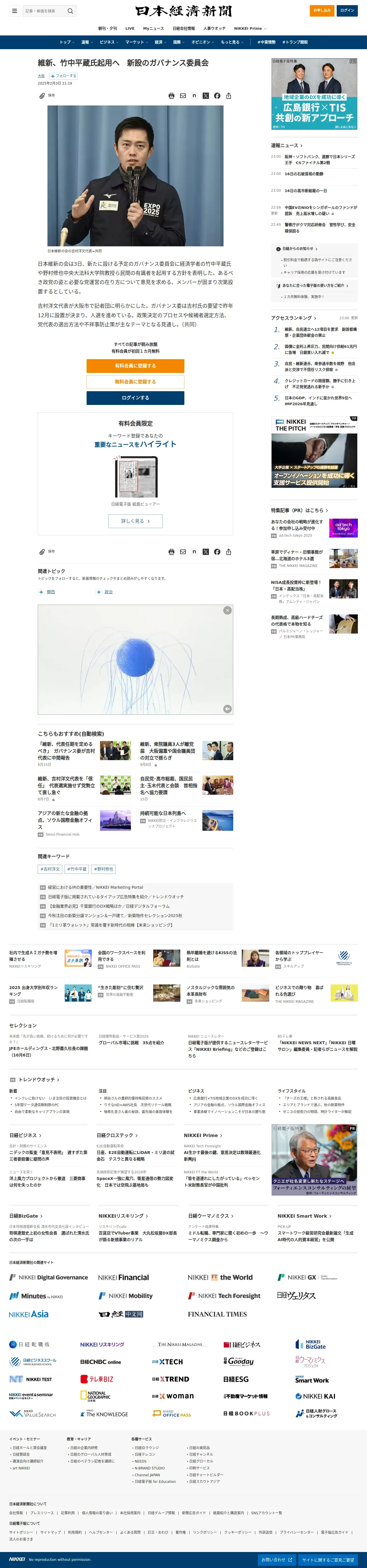This screenshot has width=367, height=1568.
Task: Select the LIVE menu item
Action: [x=130, y=29]
